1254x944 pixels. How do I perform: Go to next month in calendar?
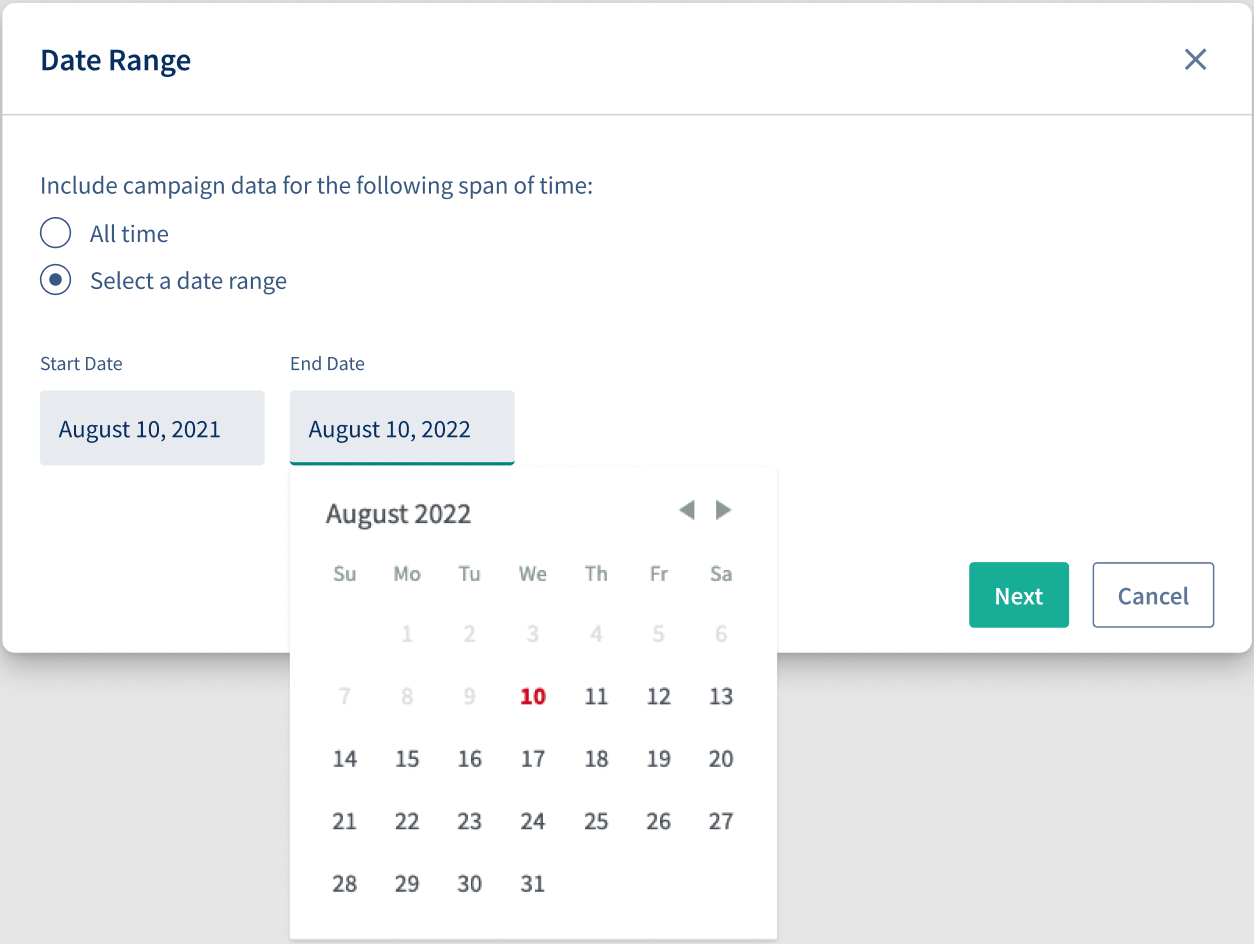pos(723,511)
